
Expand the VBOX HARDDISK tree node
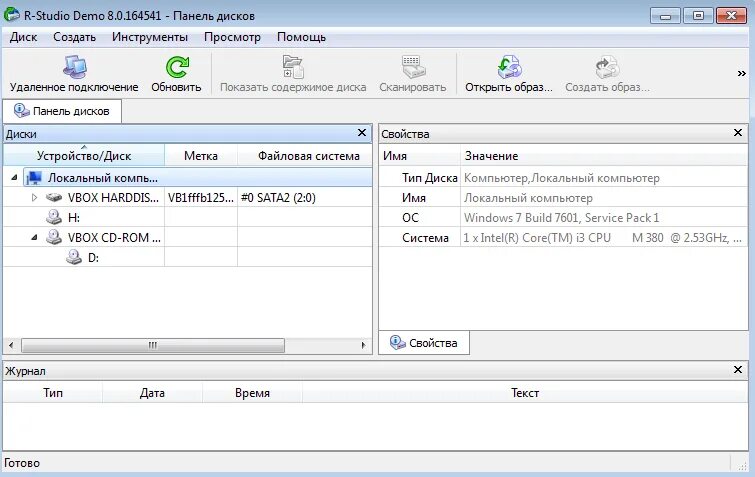34,197
